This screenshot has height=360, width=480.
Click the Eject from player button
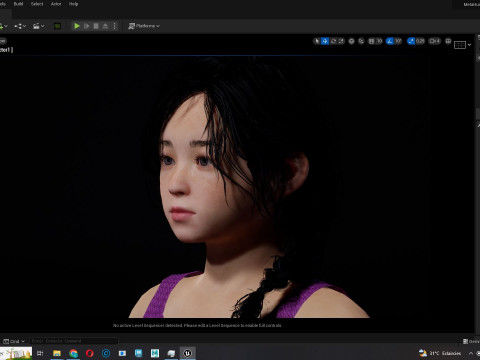[x=105, y=26]
